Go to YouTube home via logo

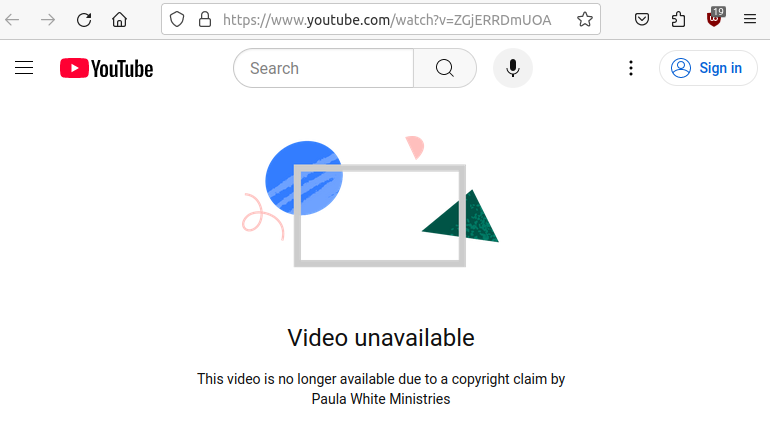coord(107,68)
